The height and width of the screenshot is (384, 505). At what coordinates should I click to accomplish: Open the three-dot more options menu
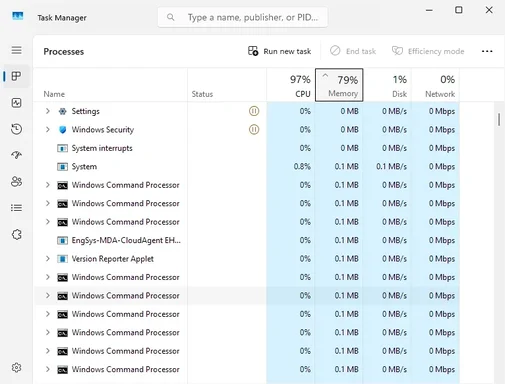[x=487, y=51]
